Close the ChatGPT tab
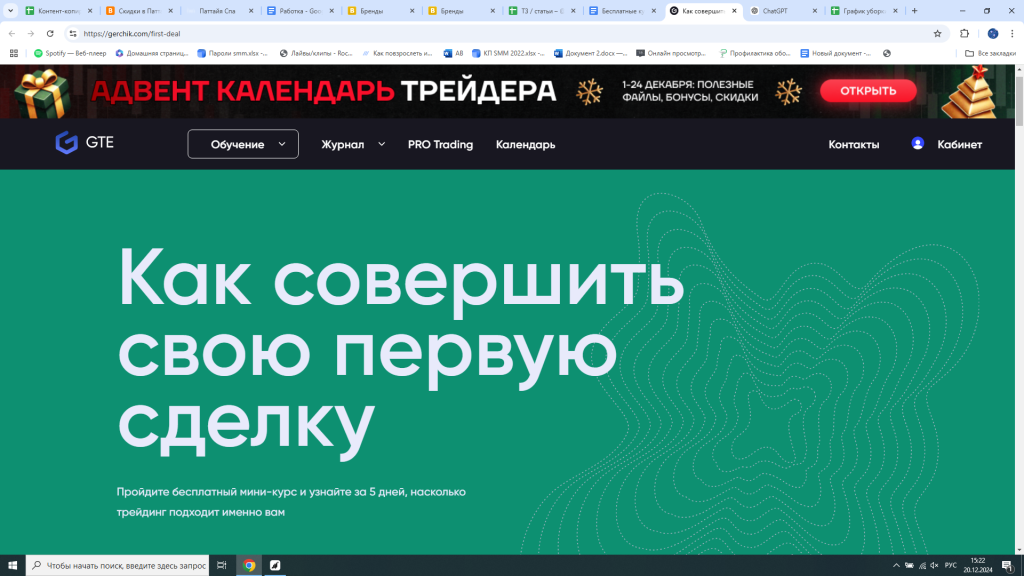 click(x=814, y=11)
